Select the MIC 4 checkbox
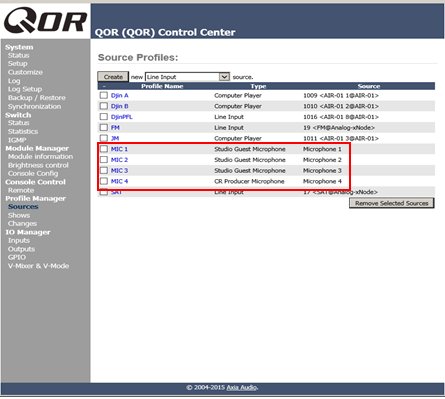 tap(104, 181)
